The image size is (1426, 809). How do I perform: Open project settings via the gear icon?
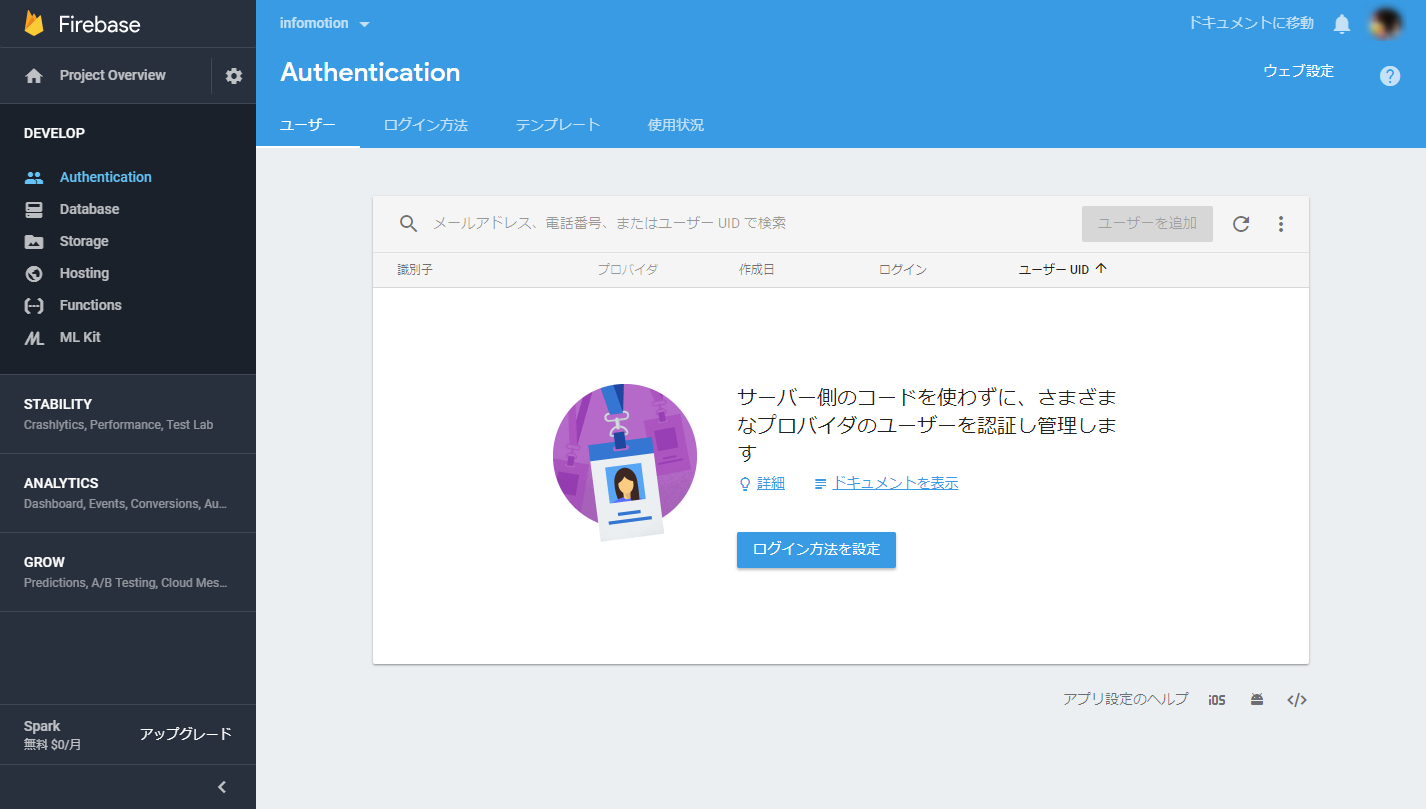tap(232, 75)
